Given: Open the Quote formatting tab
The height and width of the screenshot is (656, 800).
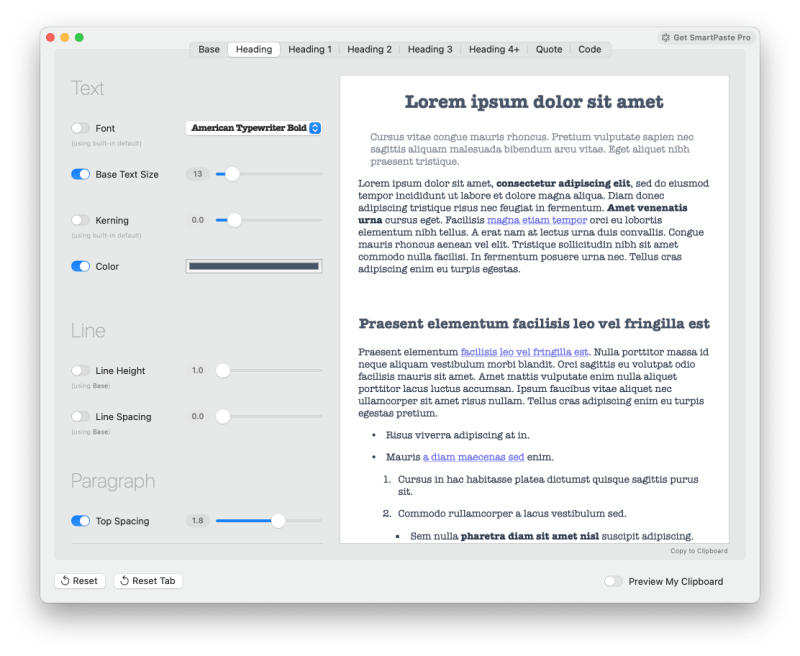Looking at the screenshot, I should click(x=548, y=49).
